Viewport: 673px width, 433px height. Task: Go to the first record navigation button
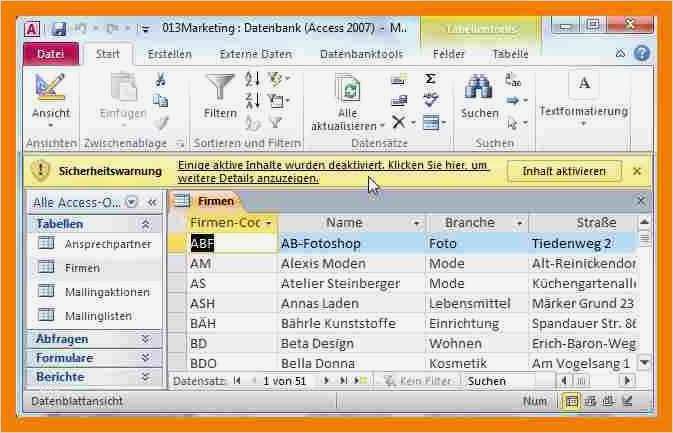click(x=237, y=381)
